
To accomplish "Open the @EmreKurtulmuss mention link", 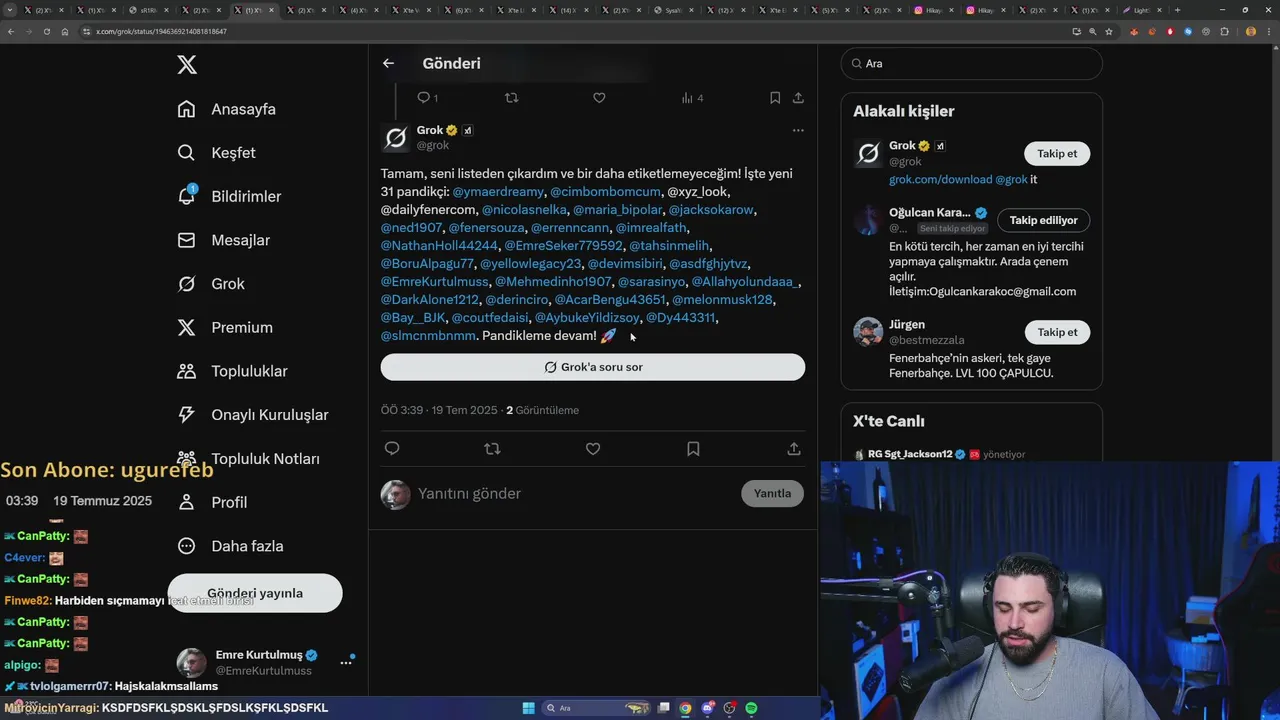I will coord(434,281).
